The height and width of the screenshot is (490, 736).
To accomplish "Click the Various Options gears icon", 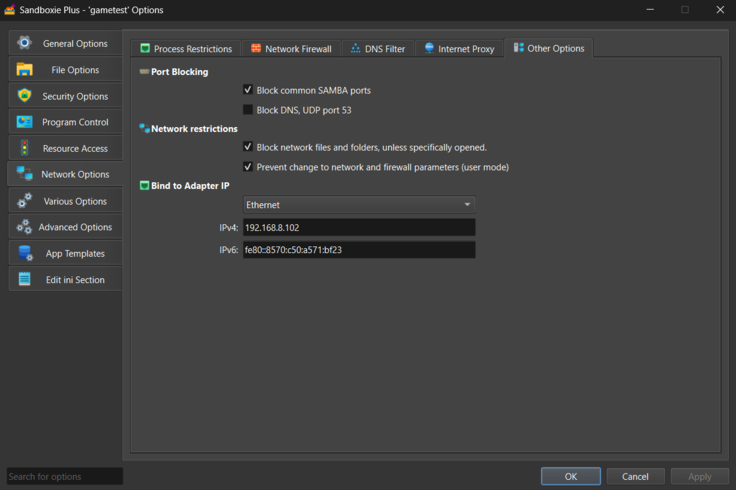I will pyautogui.click(x=25, y=201).
